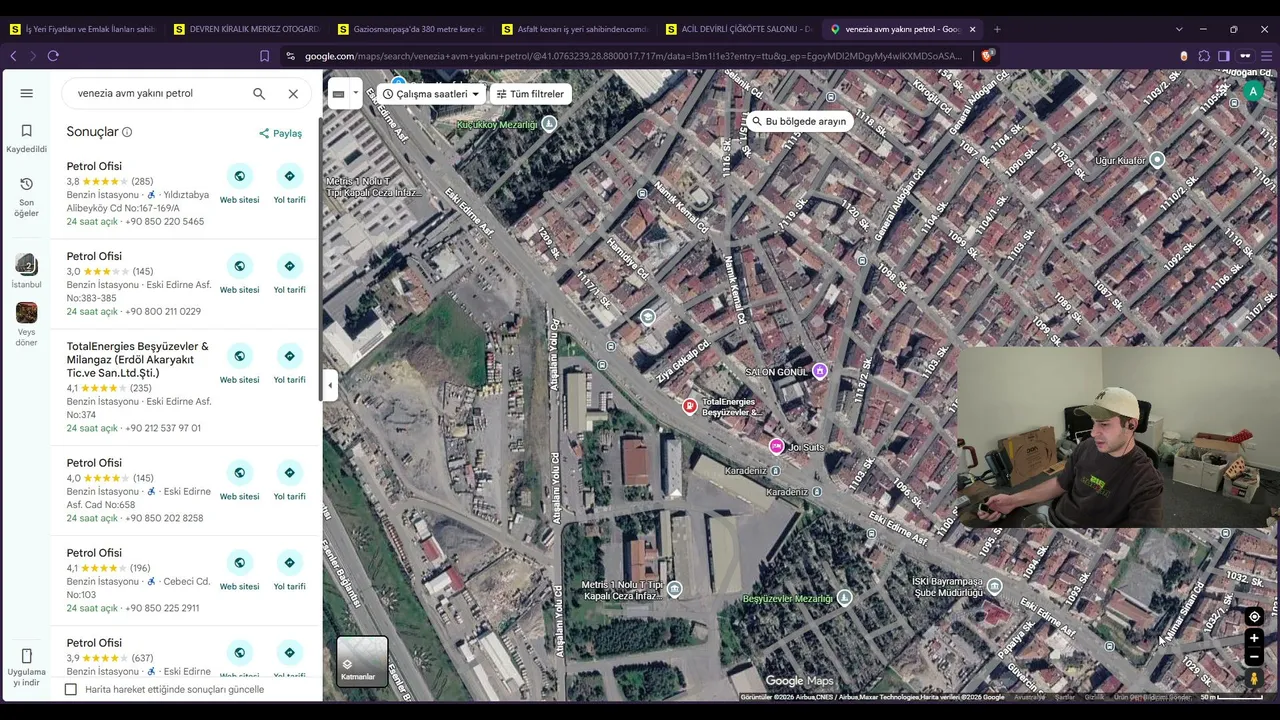Open the browser tab search dropdown

1179,29
